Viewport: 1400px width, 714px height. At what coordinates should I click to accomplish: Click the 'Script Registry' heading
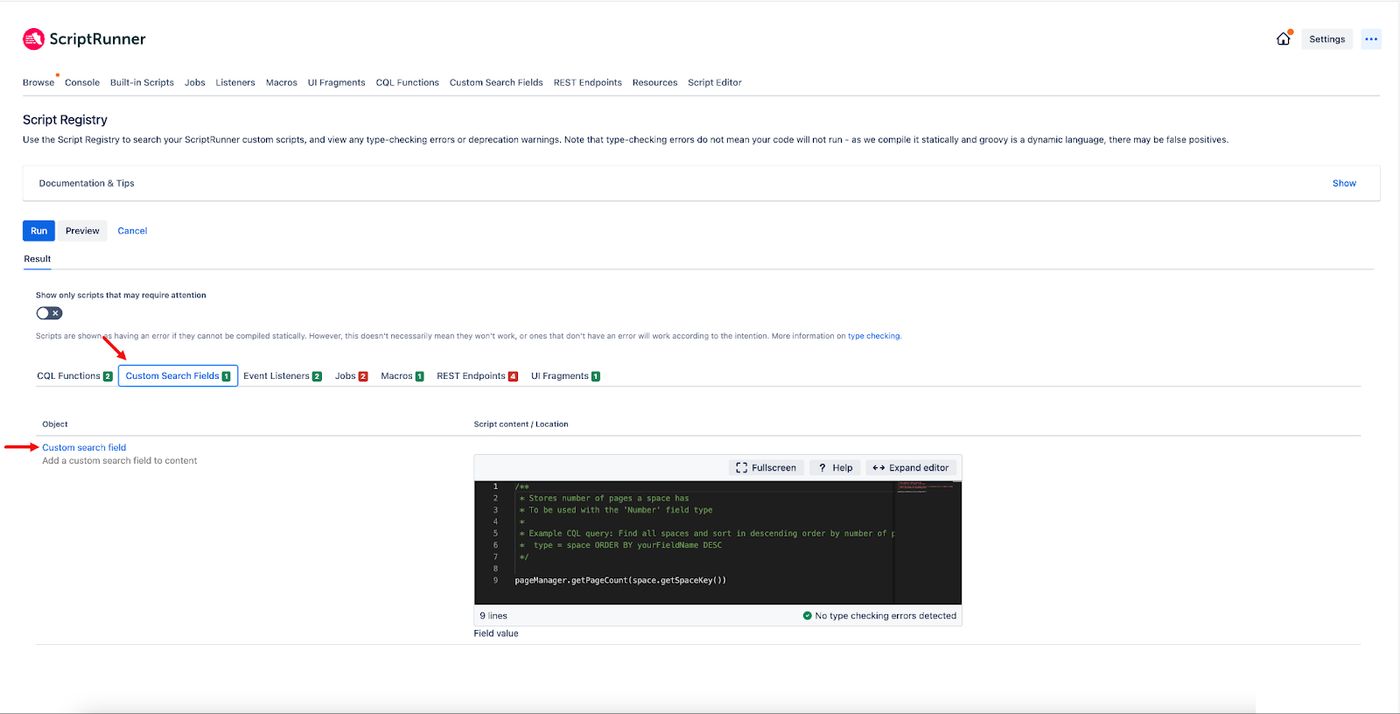[x=65, y=120]
